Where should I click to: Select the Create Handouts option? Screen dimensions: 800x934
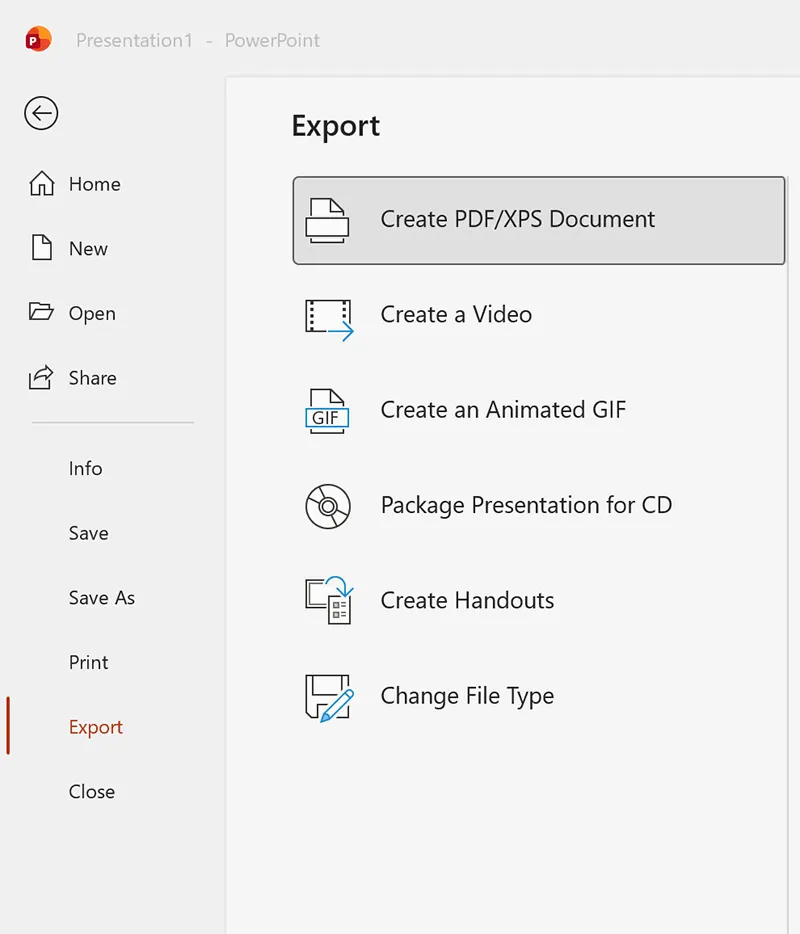[466, 600]
